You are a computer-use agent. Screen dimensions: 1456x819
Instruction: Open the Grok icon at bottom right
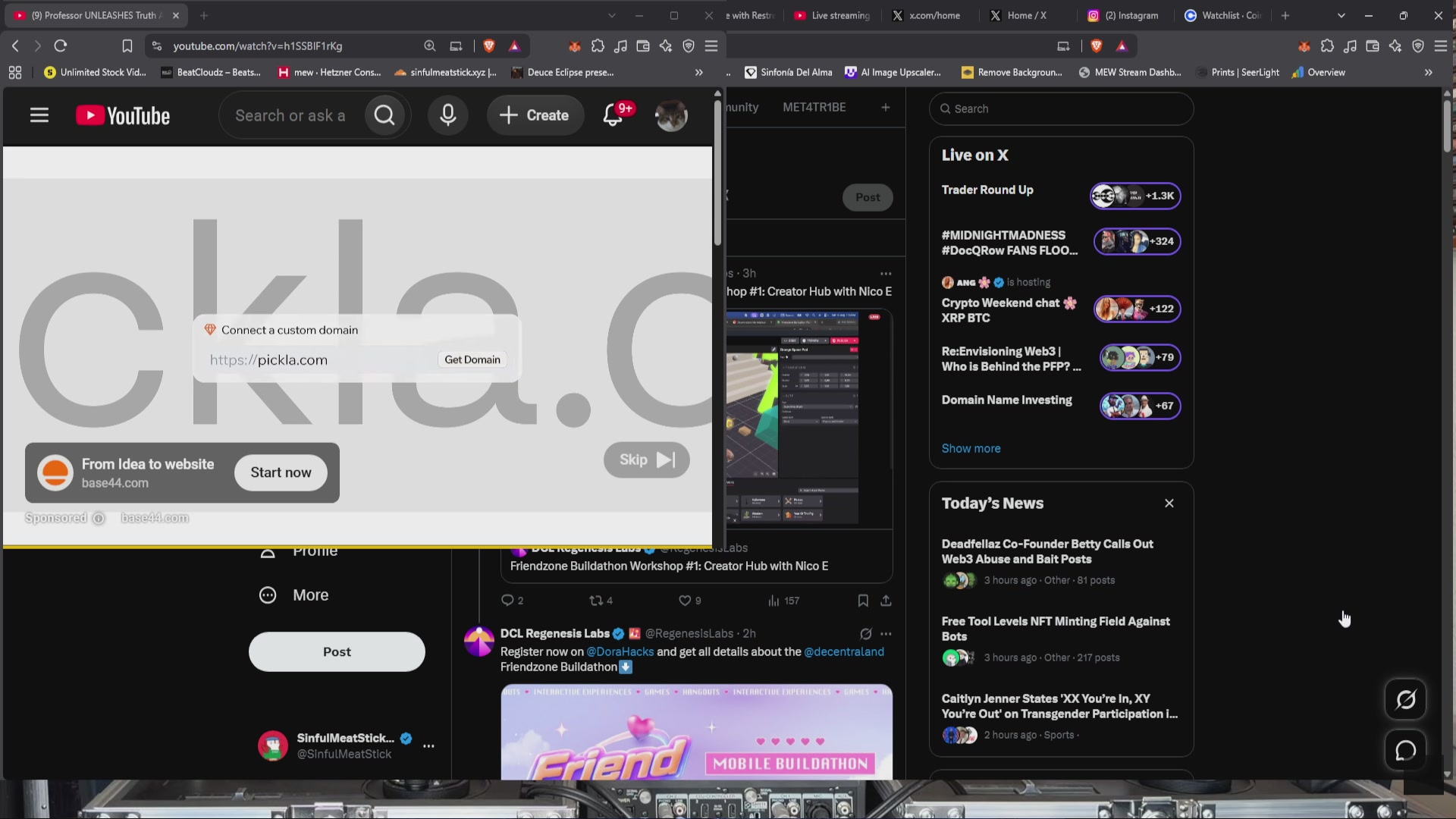(1405, 699)
